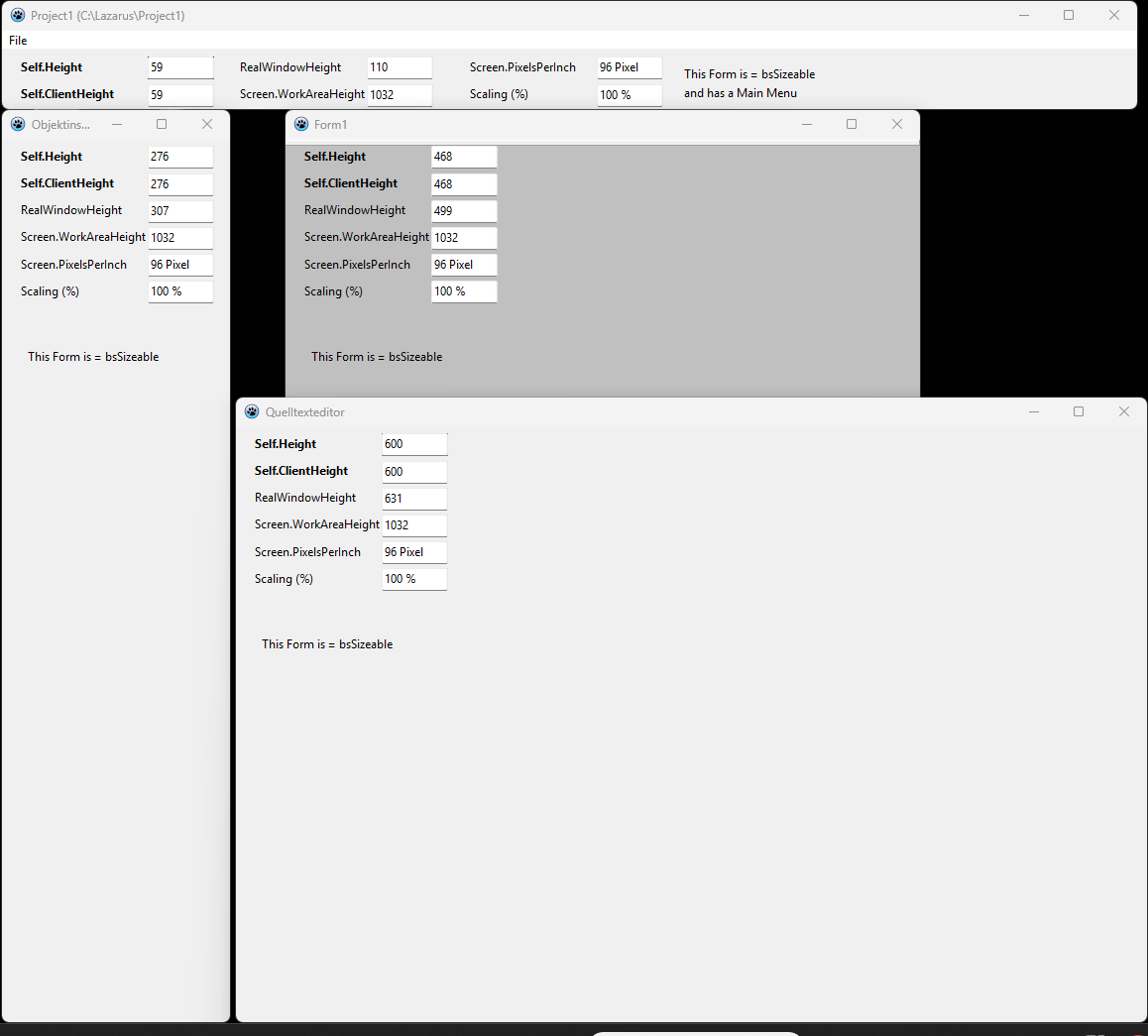Select the Scaling (%) field in Project1
The image size is (1148, 1036).
(x=629, y=94)
